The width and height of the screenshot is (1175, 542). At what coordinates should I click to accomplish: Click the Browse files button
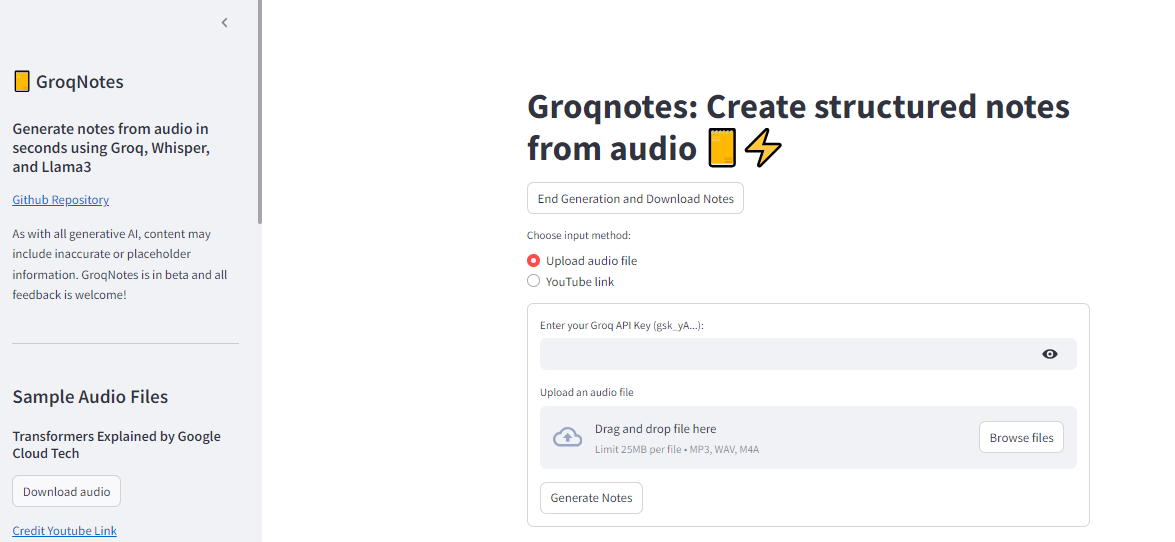pos(1021,437)
